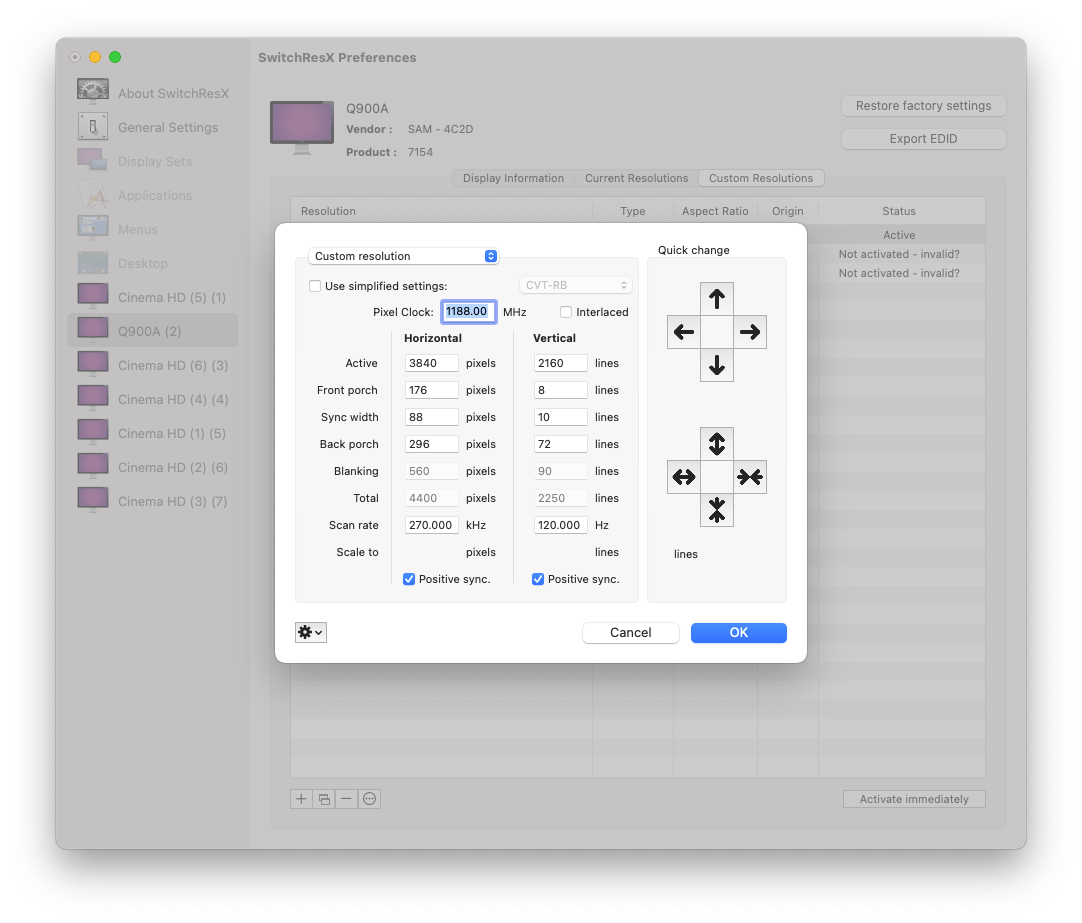Click the move right arrow in Quick change

point(749,332)
